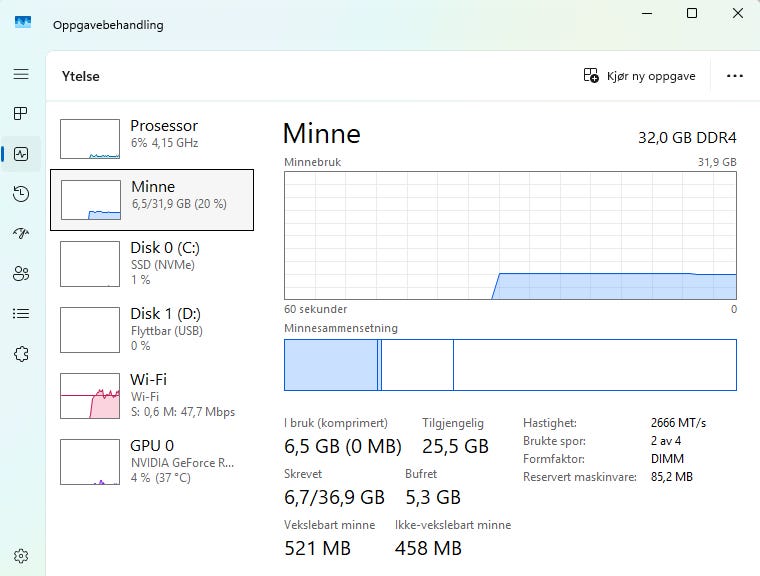Viewport: 760px width, 576px height.
Task: Click the Ytelse page heading
Action: point(80,76)
